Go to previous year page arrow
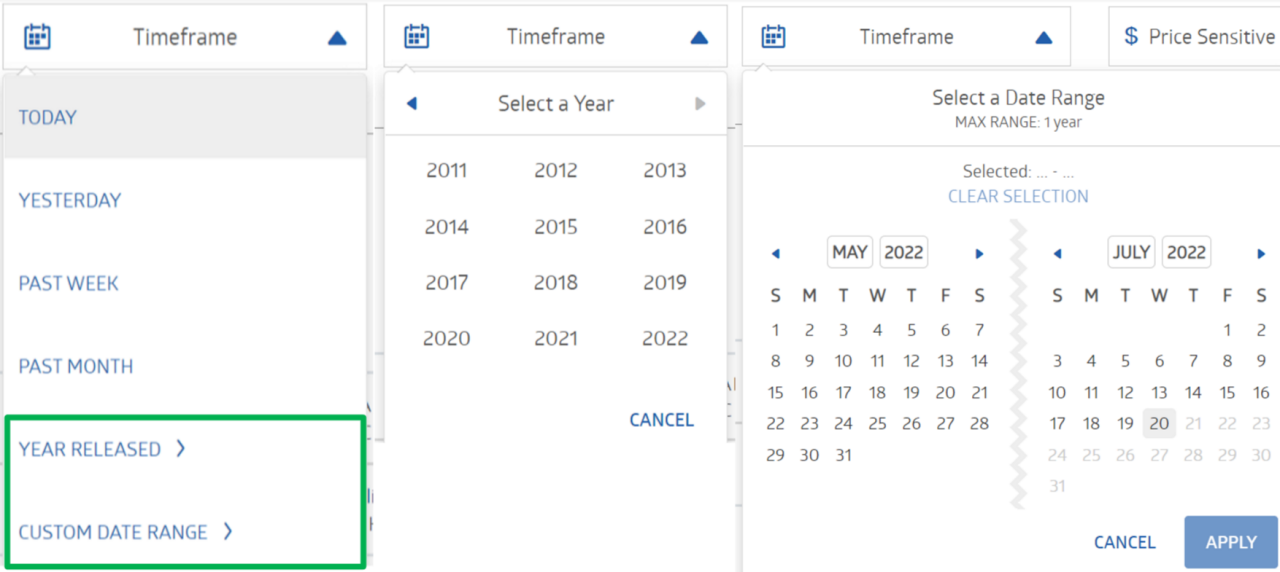This screenshot has width=1280, height=572. click(411, 104)
